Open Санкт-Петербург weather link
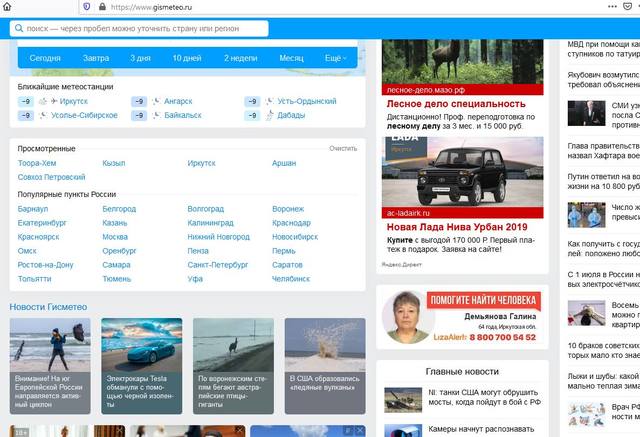The width and height of the screenshot is (640, 437). point(218,265)
